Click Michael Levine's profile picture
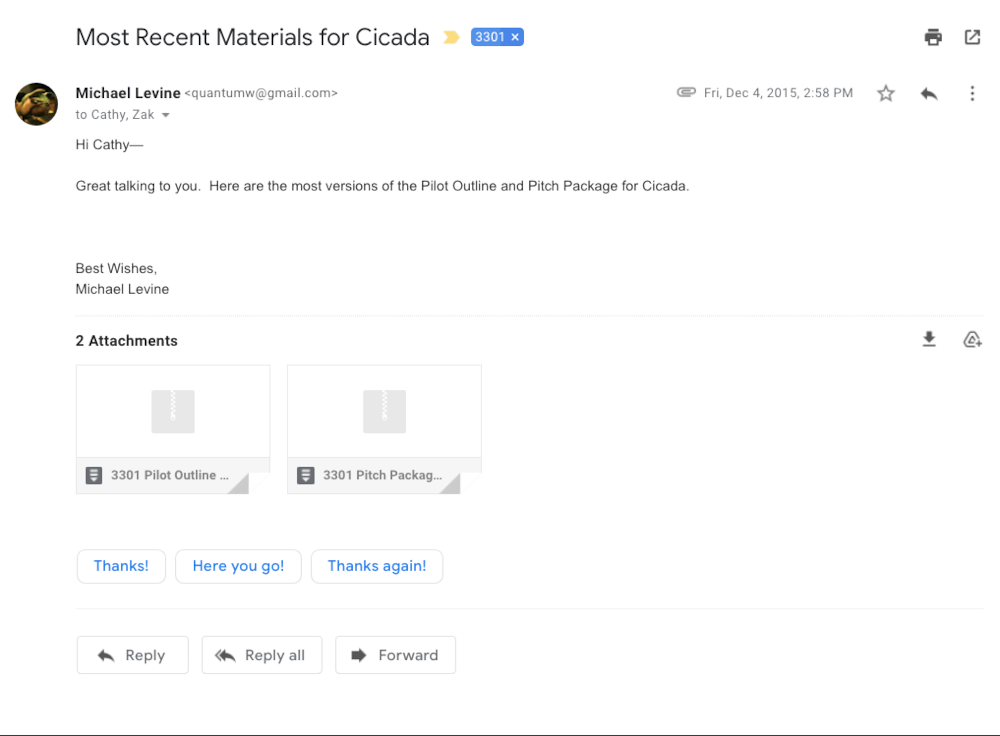 36,104
